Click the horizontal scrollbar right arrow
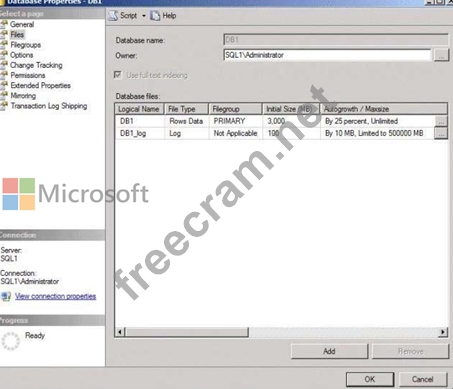The image size is (453, 389). tap(442, 332)
